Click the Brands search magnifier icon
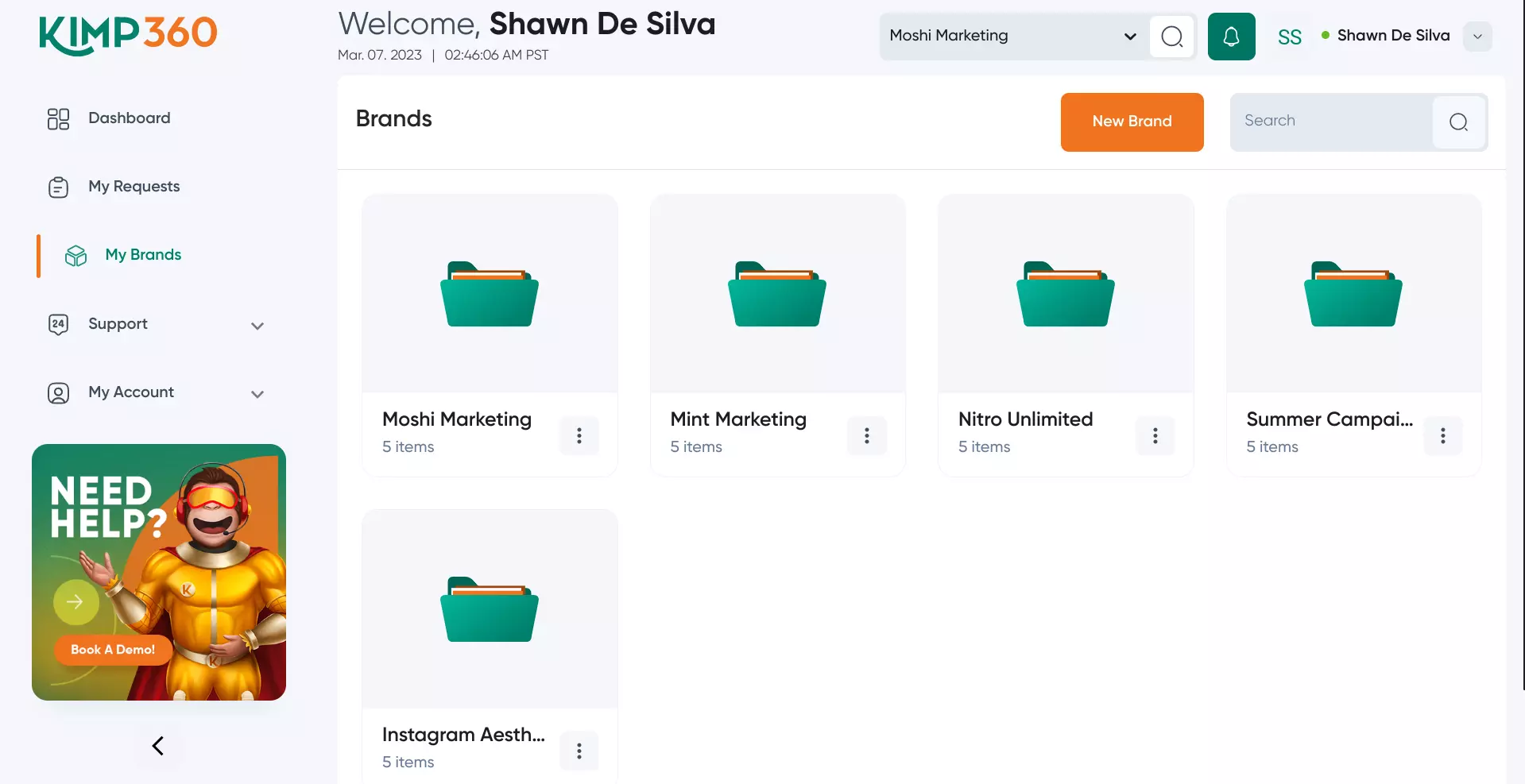This screenshot has height=784, width=1525. (x=1458, y=122)
